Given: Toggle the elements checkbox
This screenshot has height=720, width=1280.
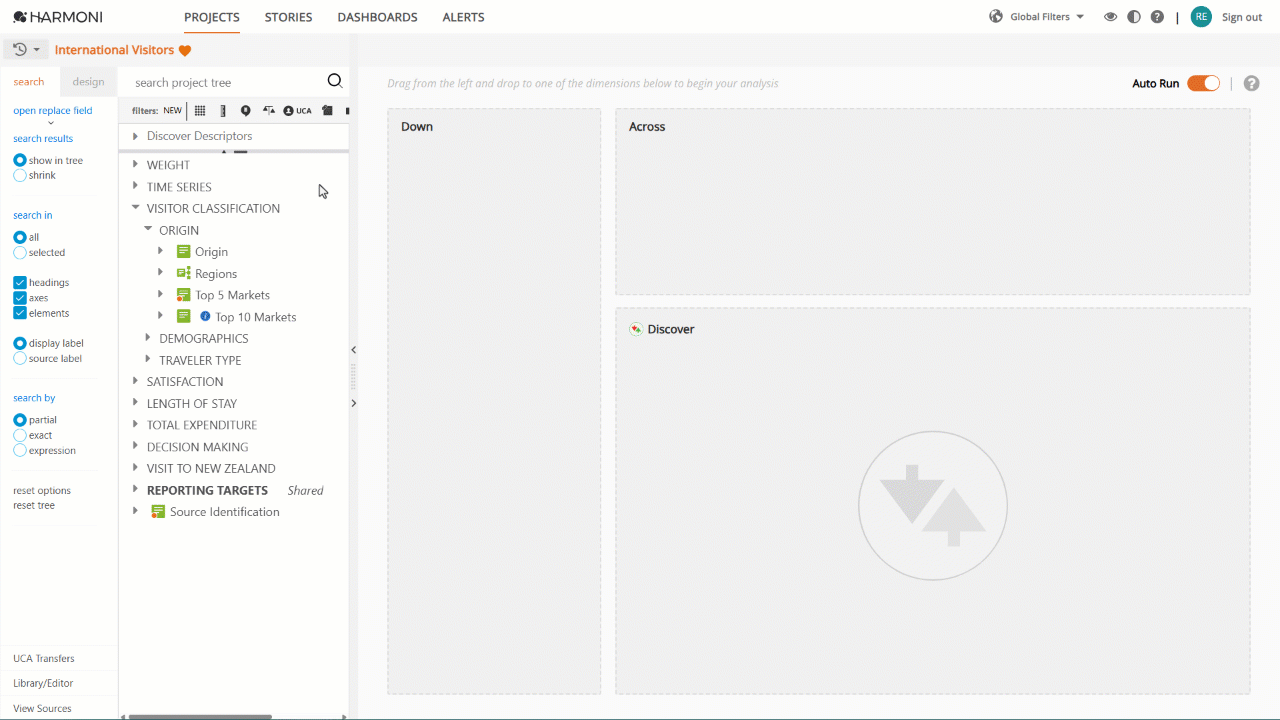Looking at the screenshot, I should tap(20, 313).
